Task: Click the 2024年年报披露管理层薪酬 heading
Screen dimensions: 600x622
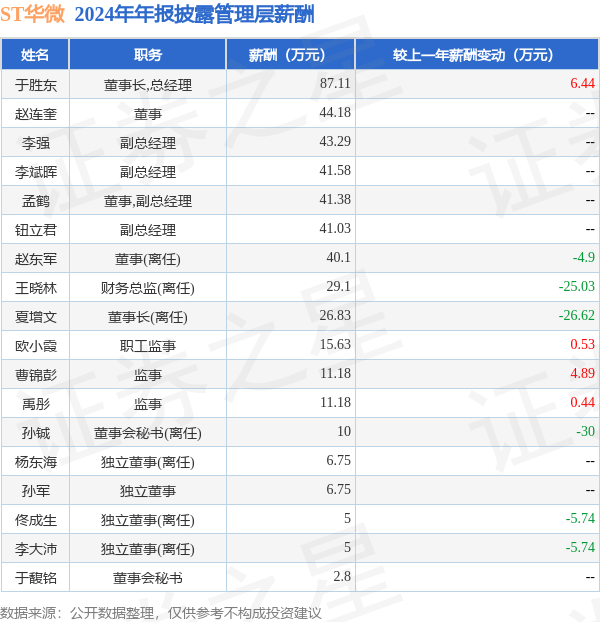Action: 194,14
